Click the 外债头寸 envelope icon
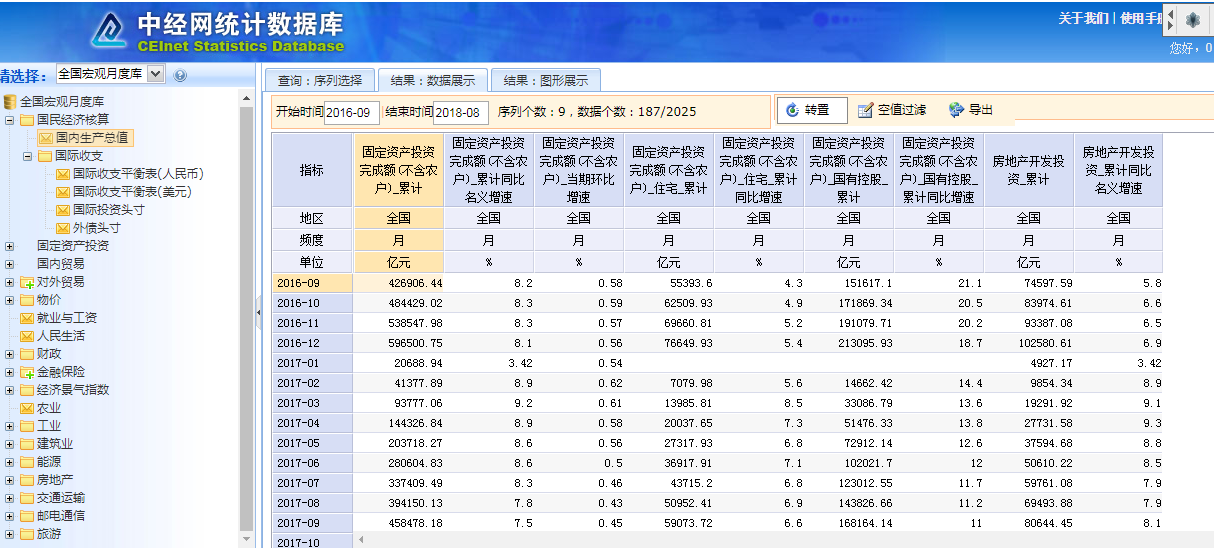Image resolution: width=1214 pixels, height=548 pixels. [x=63, y=228]
